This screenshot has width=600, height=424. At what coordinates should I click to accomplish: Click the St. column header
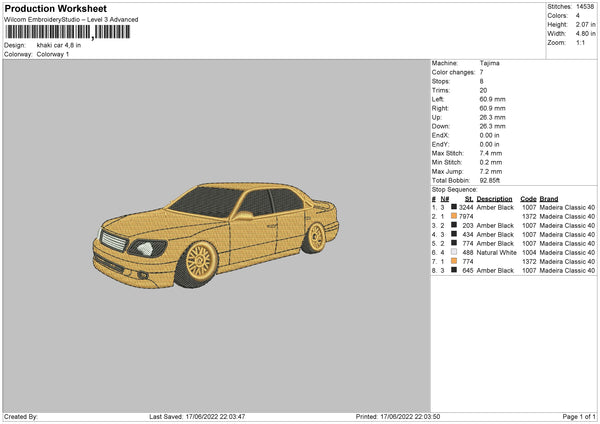pyautogui.click(x=468, y=198)
